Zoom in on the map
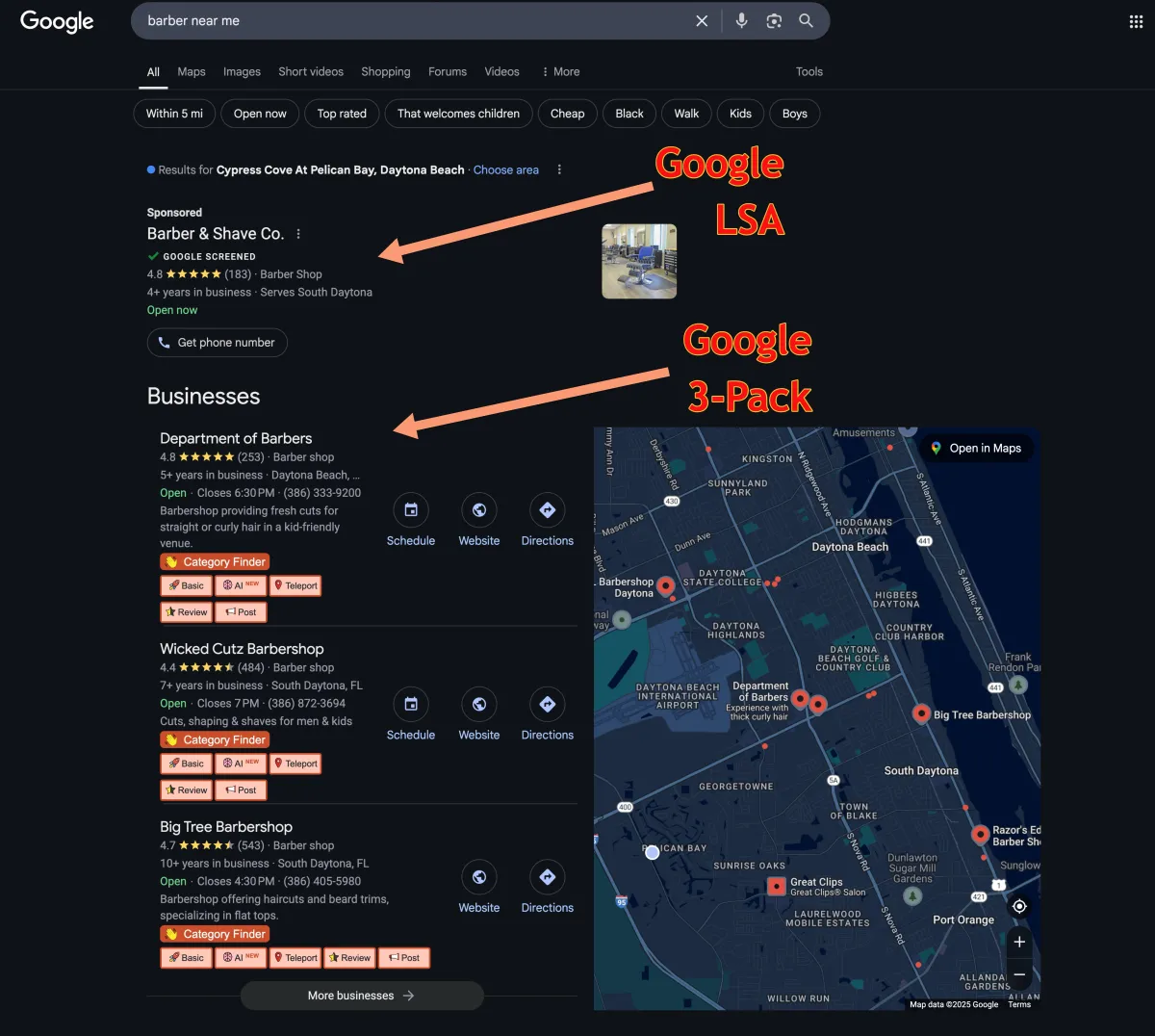Viewport: 1155px width, 1036px height. coord(1019,942)
